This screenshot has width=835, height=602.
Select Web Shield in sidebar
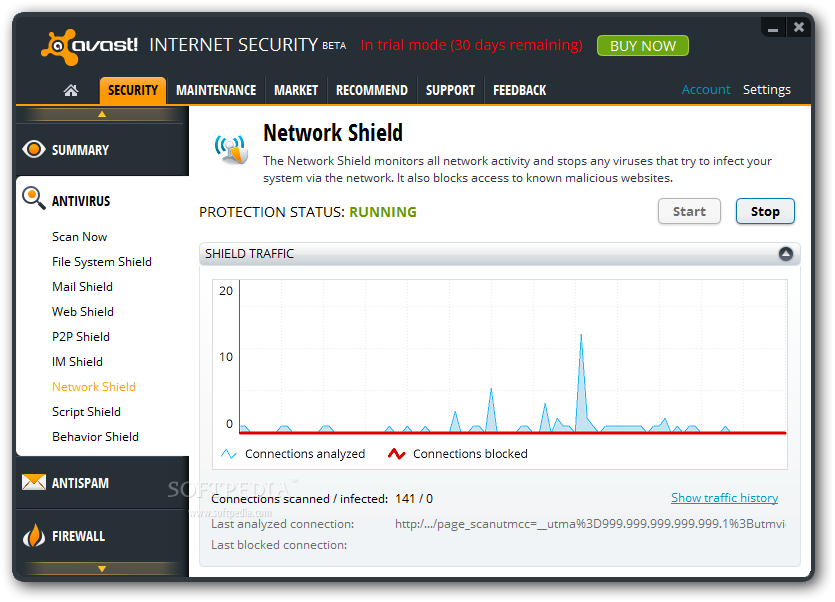click(x=83, y=312)
